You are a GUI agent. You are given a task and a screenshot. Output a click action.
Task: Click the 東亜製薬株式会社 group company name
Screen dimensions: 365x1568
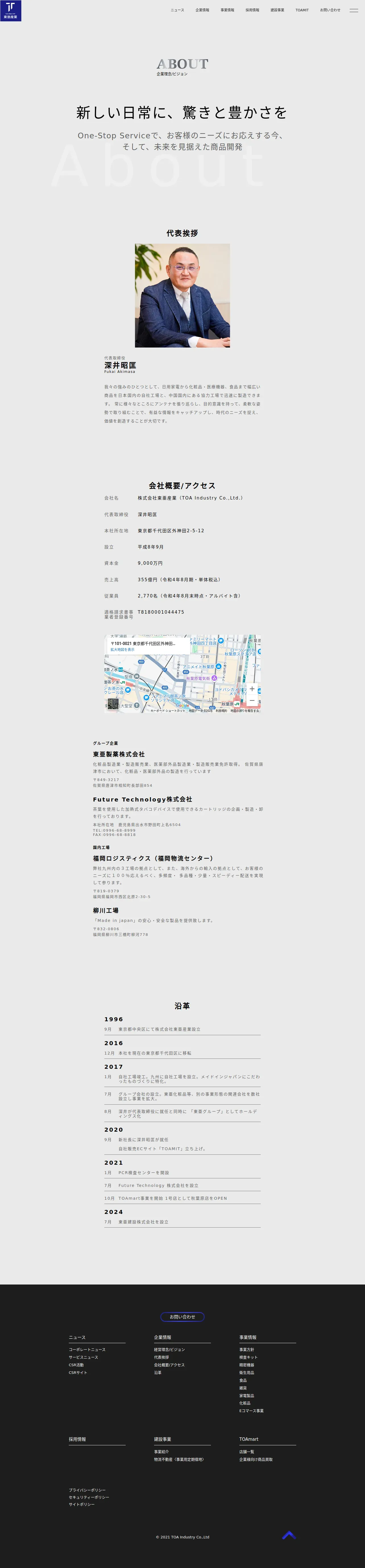point(119,754)
